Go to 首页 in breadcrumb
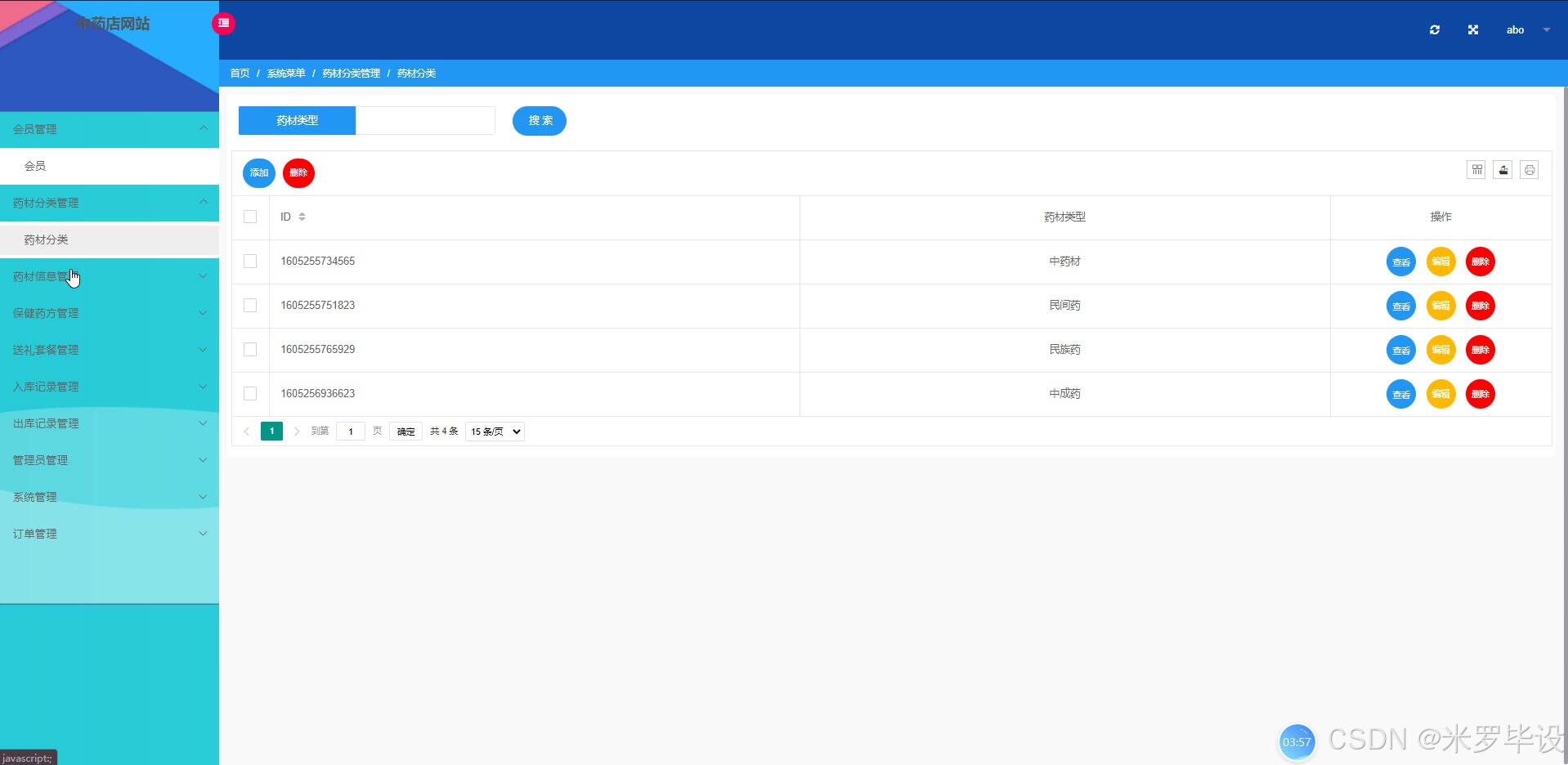Image resolution: width=1568 pixels, height=765 pixels. click(240, 74)
